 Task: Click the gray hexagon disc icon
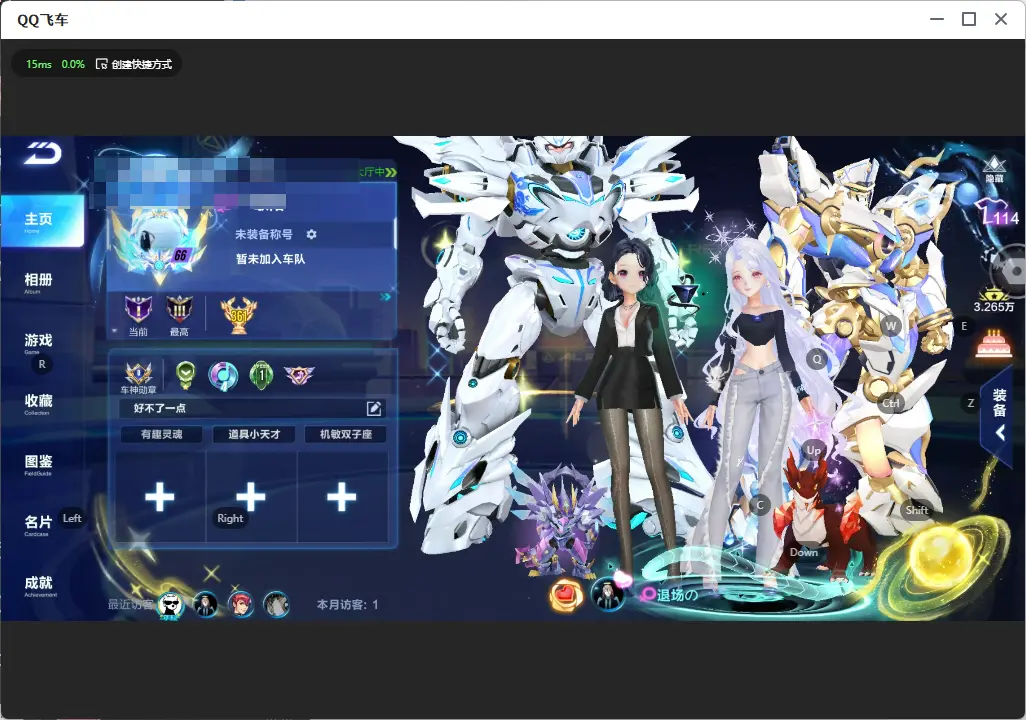[x=1009, y=270]
